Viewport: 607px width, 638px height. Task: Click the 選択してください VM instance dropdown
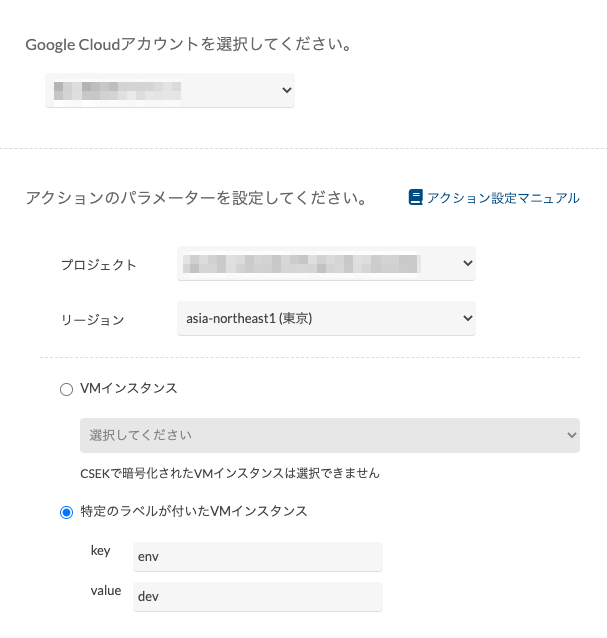pyautogui.click(x=330, y=435)
